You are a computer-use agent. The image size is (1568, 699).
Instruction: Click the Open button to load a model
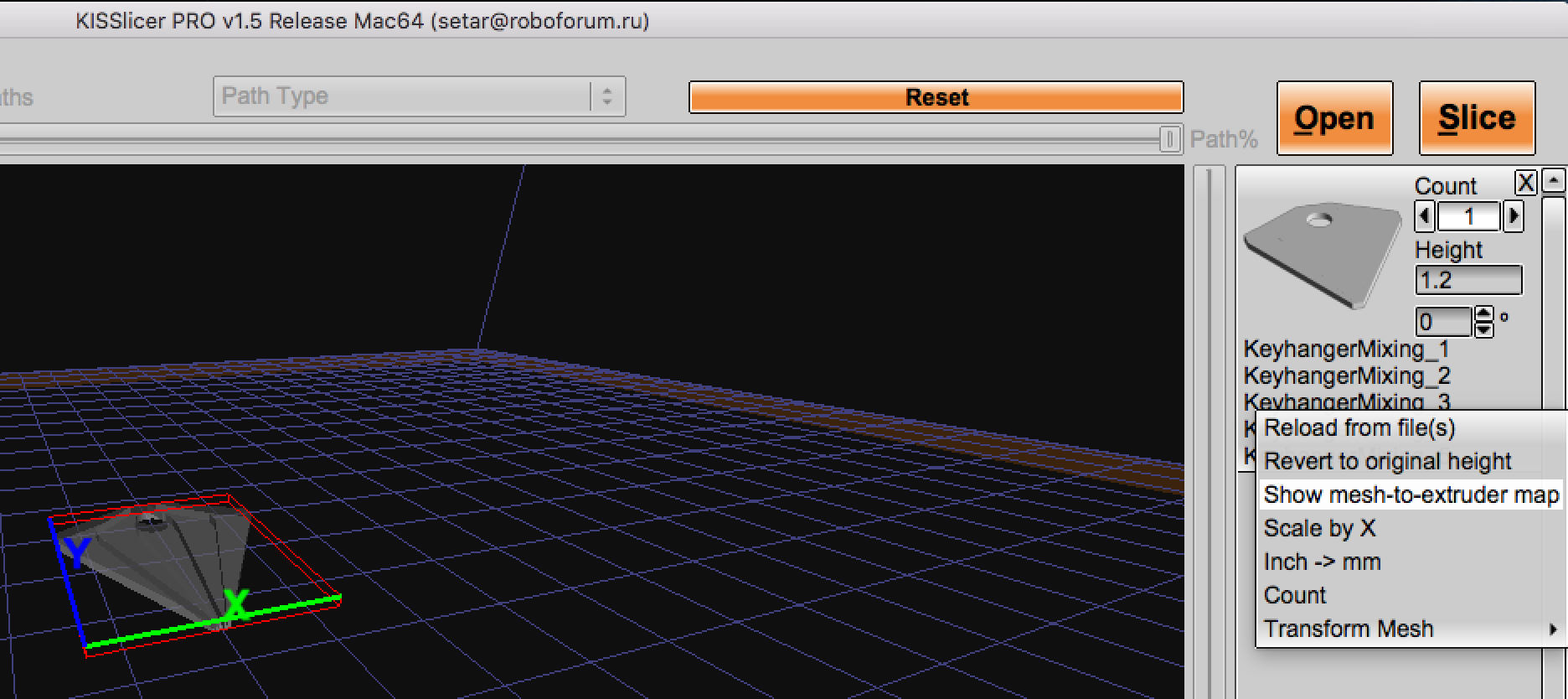click(1334, 118)
